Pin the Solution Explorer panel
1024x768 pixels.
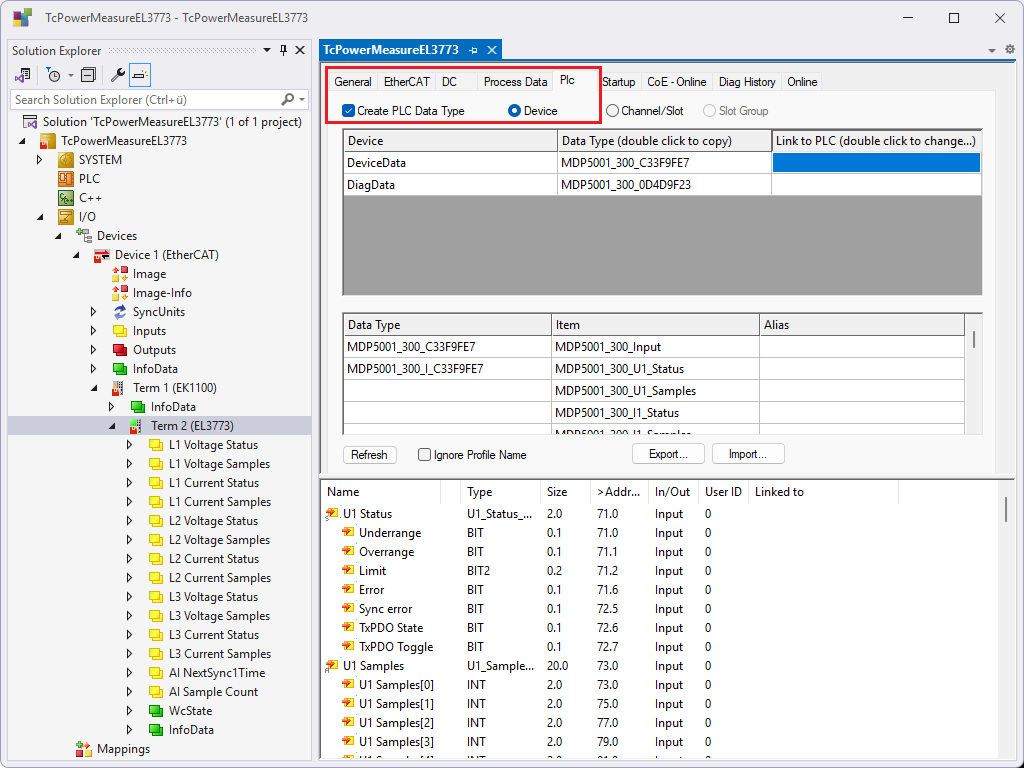(x=283, y=50)
